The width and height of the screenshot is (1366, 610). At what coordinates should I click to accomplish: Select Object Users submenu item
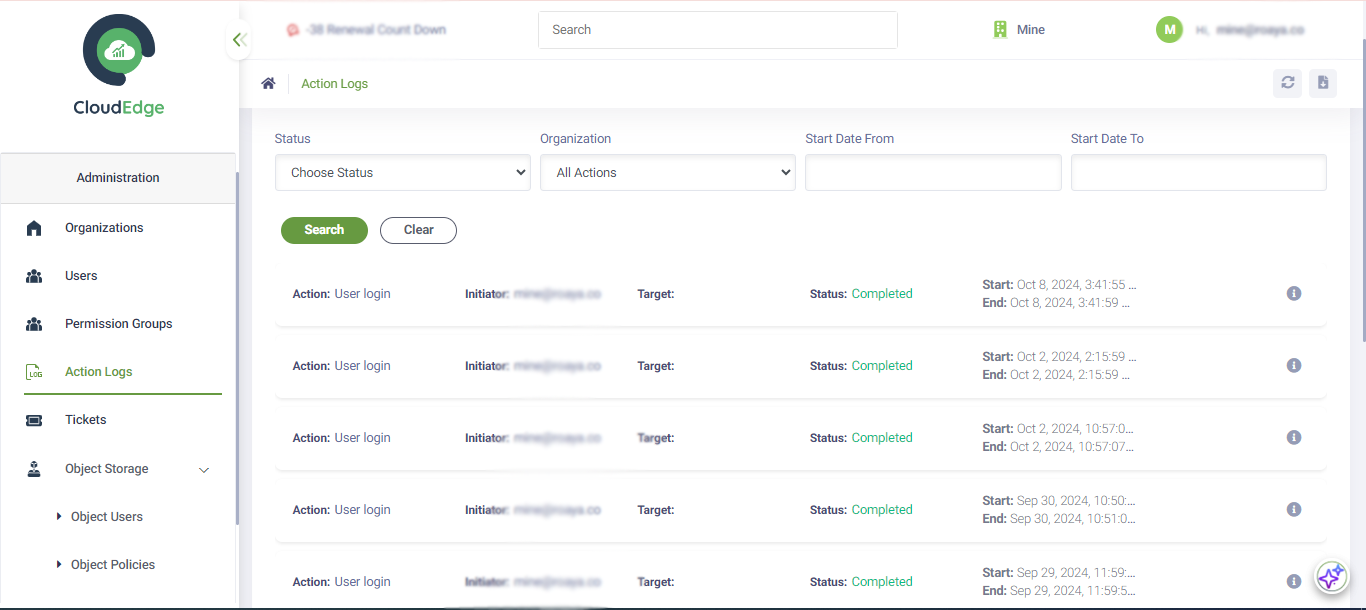pyautogui.click(x=107, y=517)
